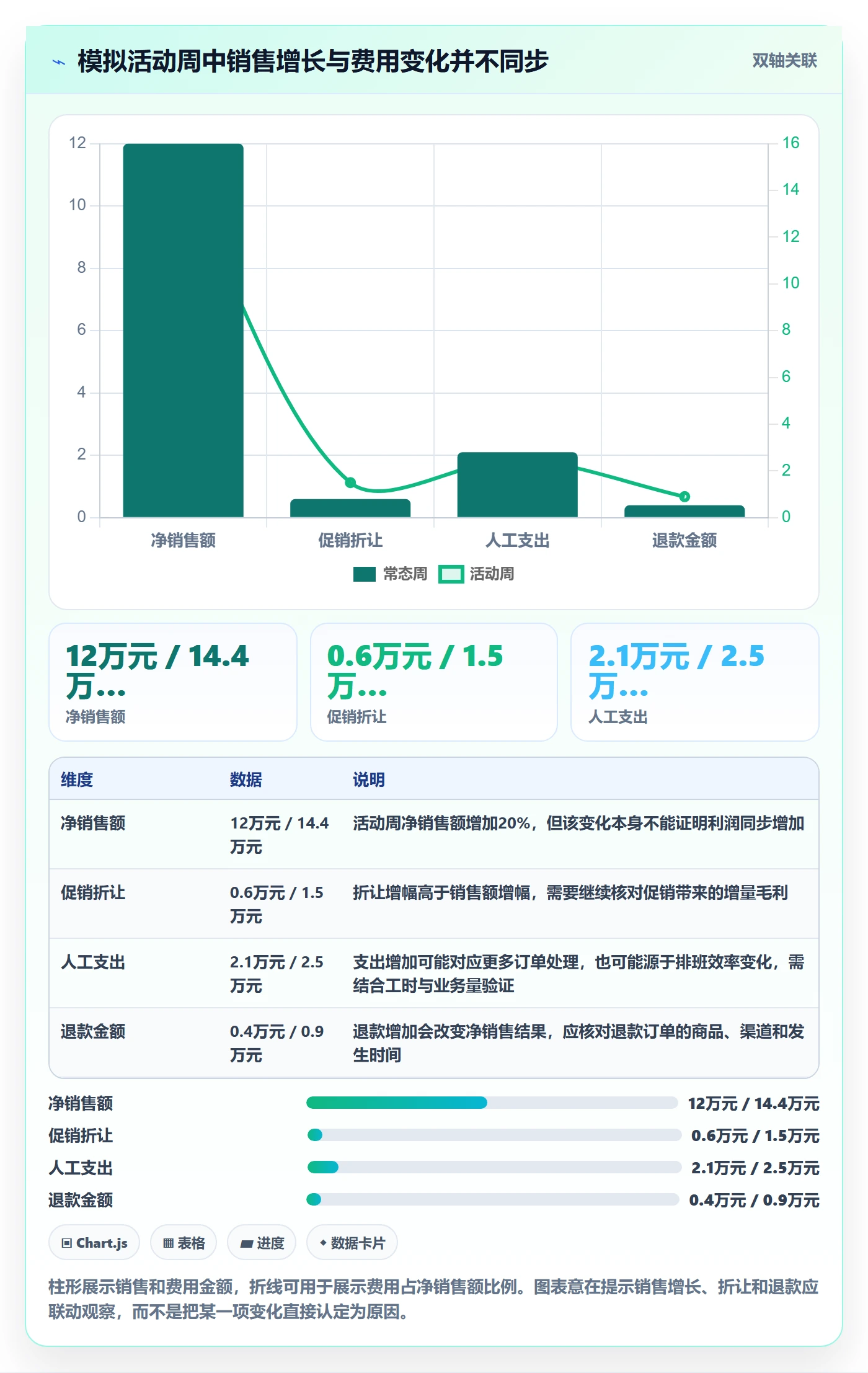Click the 活动周 legend label
The width and height of the screenshot is (868, 1373).
click(492, 574)
